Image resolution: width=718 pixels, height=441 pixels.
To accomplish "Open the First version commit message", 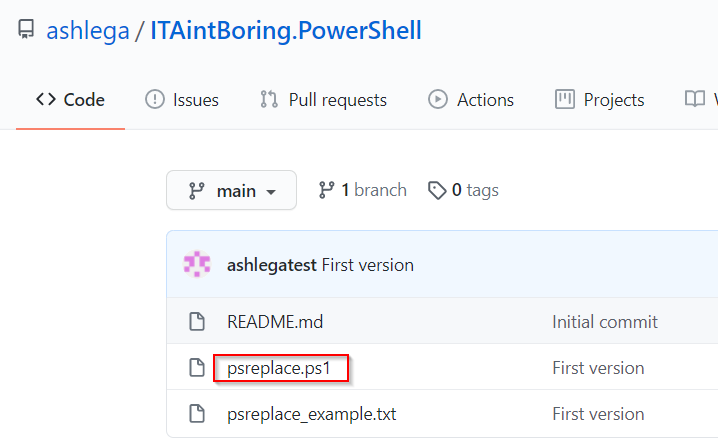I will [x=368, y=265].
